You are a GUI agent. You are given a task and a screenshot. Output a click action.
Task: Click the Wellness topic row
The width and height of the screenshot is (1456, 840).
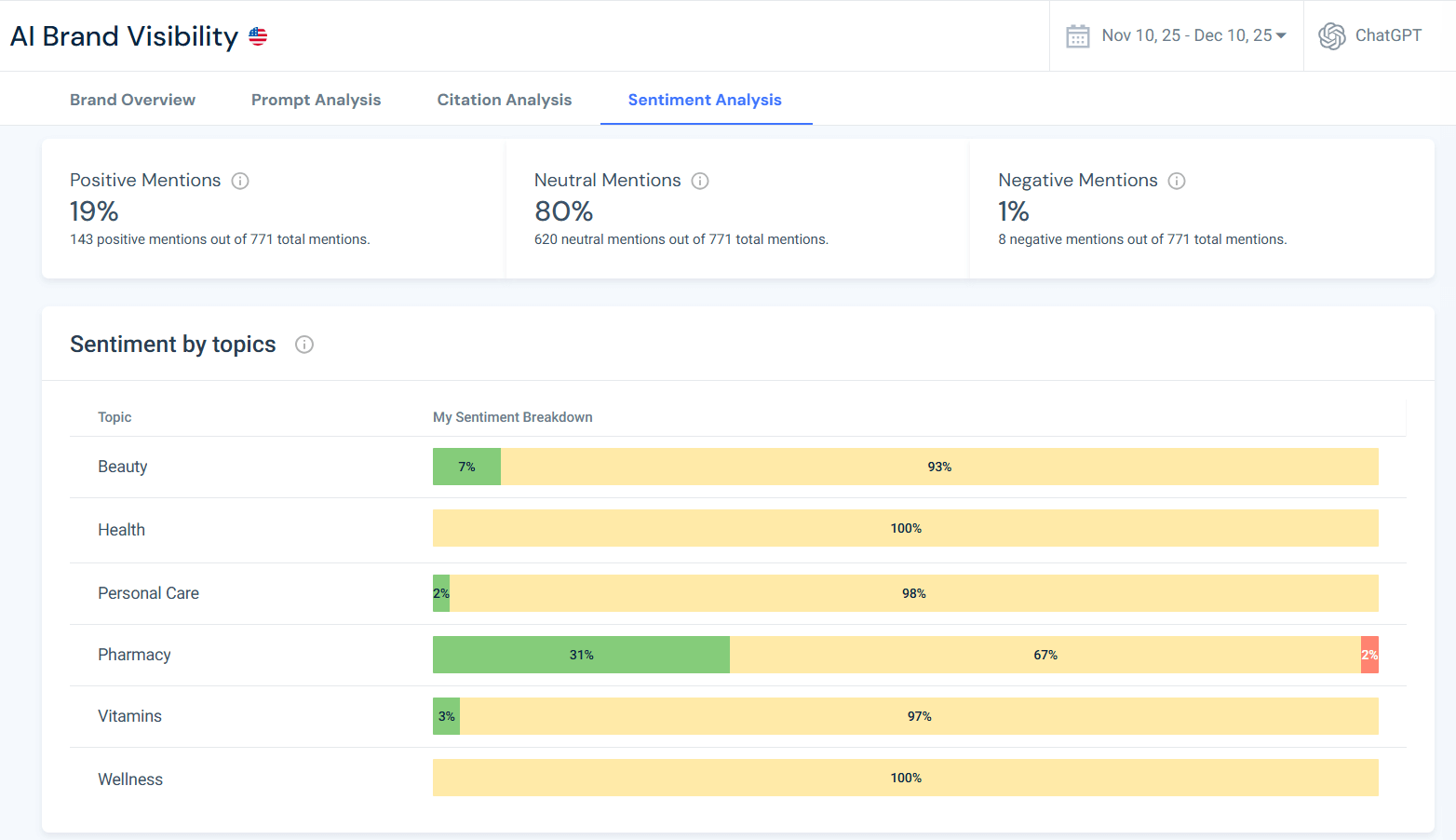[129, 779]
